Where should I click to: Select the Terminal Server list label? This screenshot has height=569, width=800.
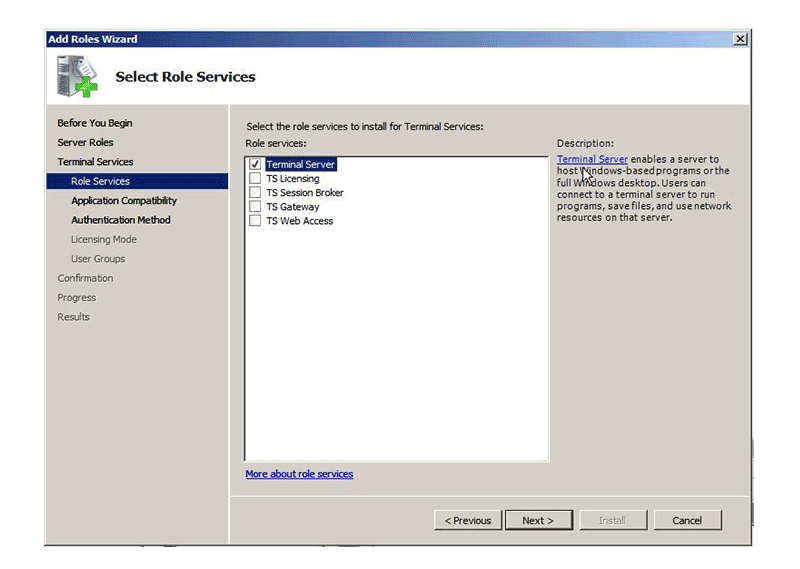point(301,164)
